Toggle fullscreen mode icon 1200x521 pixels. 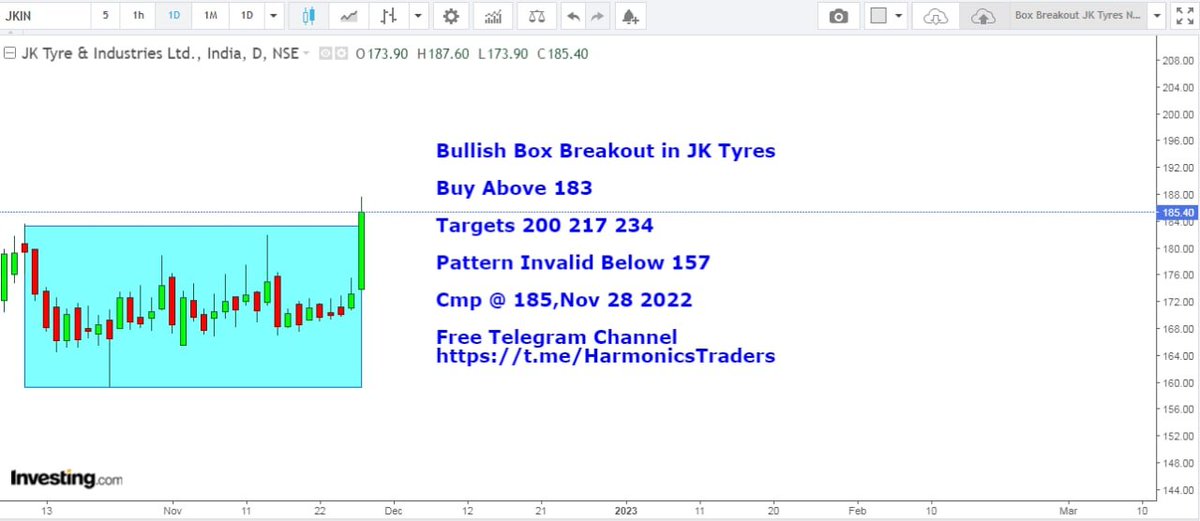coord(1184,16)
